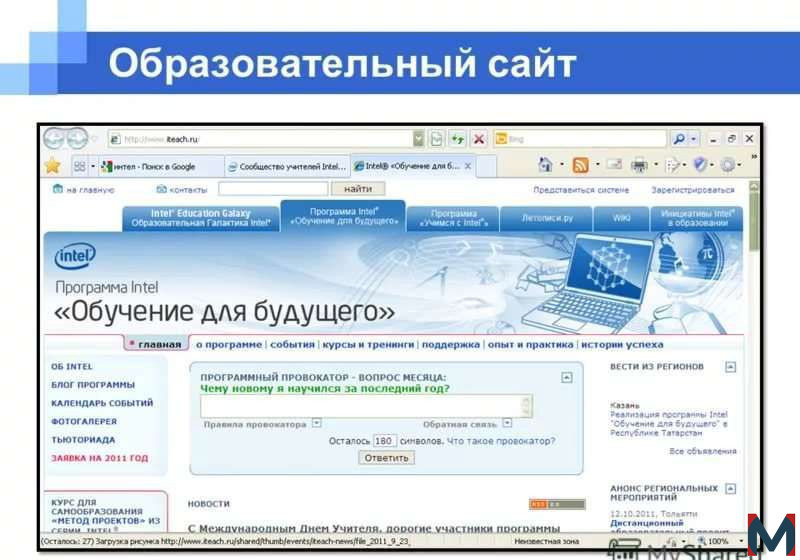This screenshot has width=800, height=560.
Task: Refresh the page with green arrows icon
Action: [x=458, y=139]
